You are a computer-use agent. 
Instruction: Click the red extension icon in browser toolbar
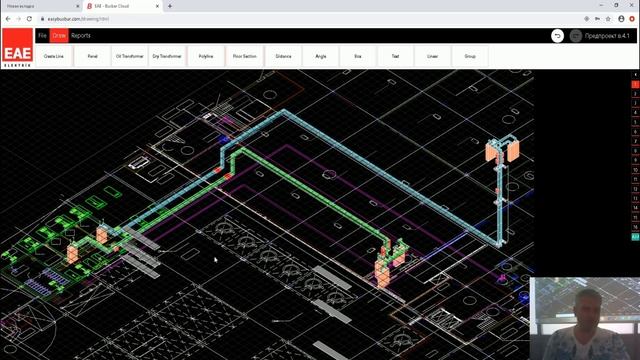point(633,19)
